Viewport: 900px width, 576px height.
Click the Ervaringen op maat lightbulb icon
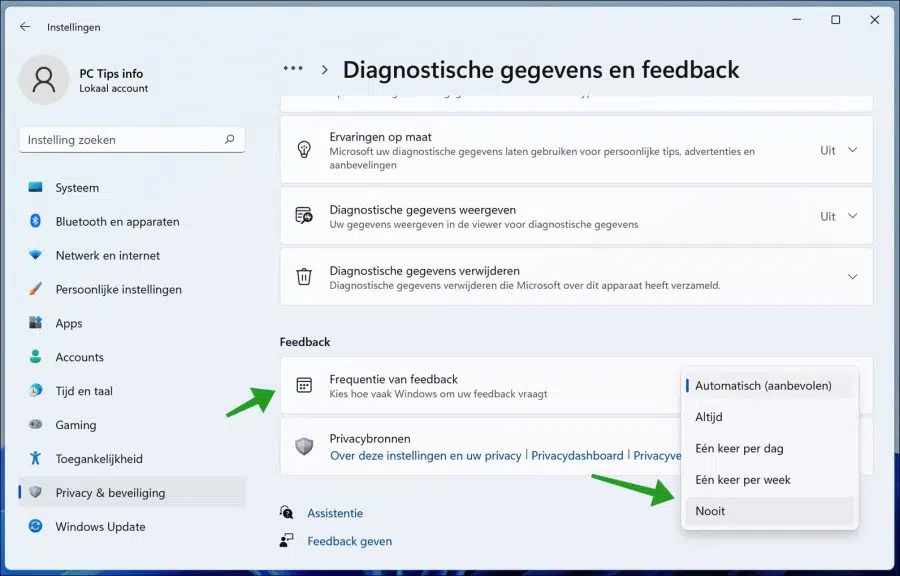pyautogui.click(x=304, y=149)
